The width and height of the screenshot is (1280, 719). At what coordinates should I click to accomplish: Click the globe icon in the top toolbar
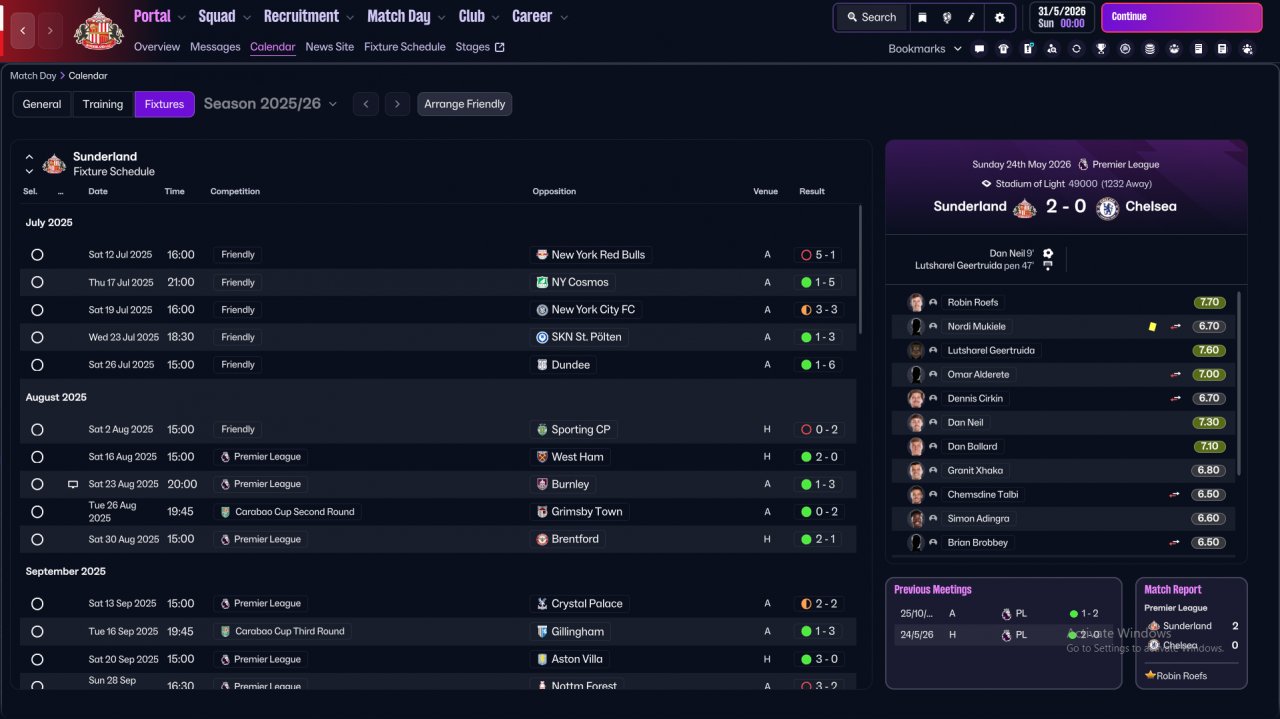click(946, 17)
